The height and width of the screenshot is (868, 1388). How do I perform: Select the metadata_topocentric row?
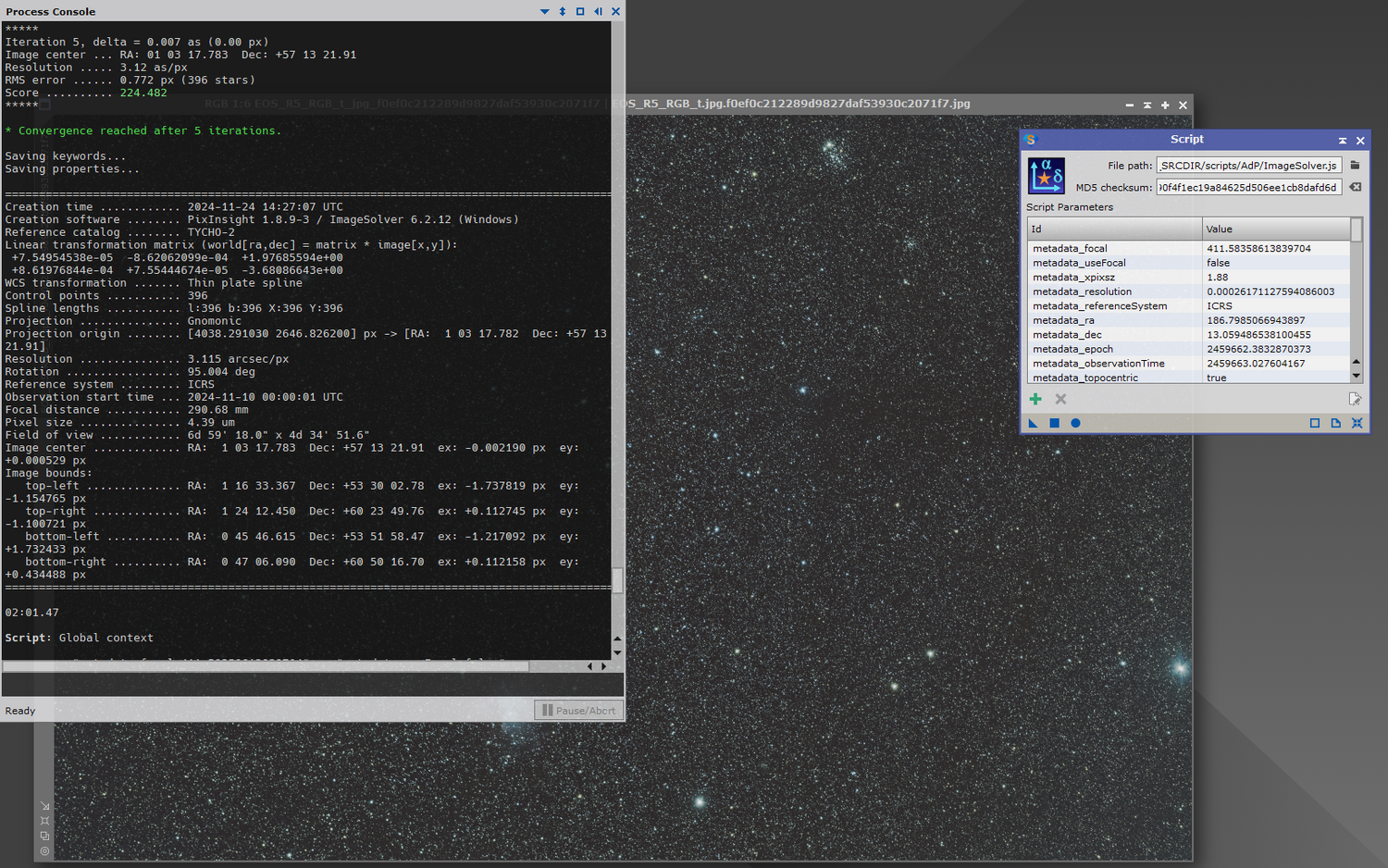pyautogui.click(x=1189, y=378)
